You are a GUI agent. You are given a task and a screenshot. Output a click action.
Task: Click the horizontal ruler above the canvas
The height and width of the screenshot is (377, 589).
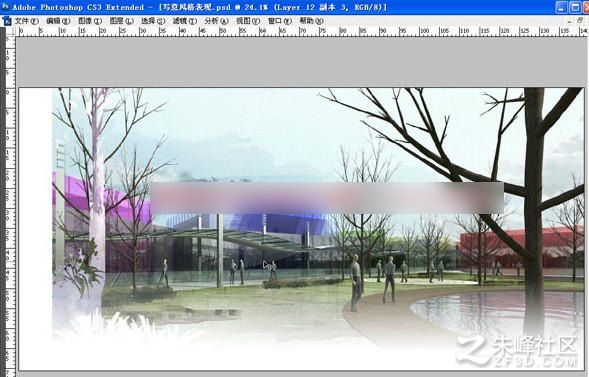[302, 32]
